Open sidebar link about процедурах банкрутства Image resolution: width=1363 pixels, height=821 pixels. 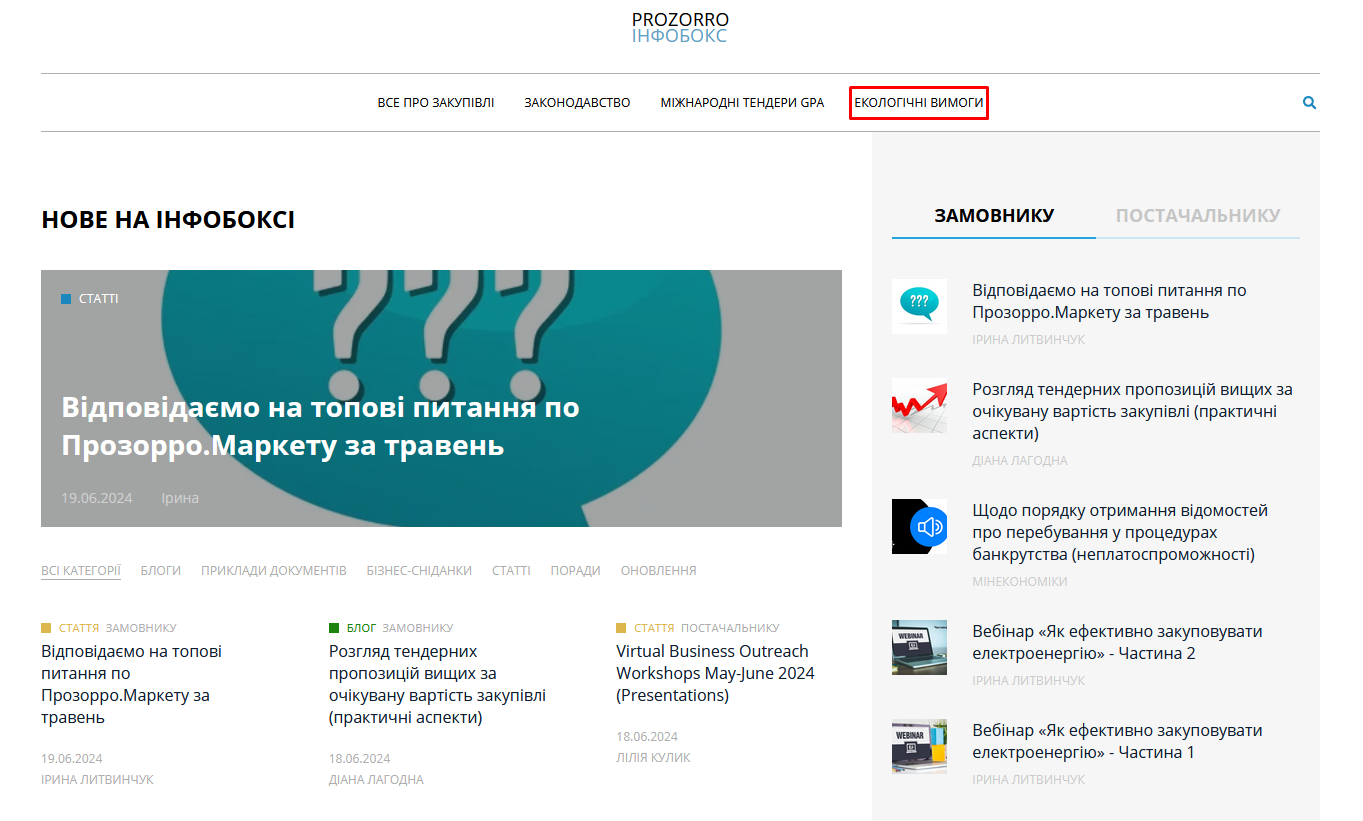click(x=1120, y=532)
